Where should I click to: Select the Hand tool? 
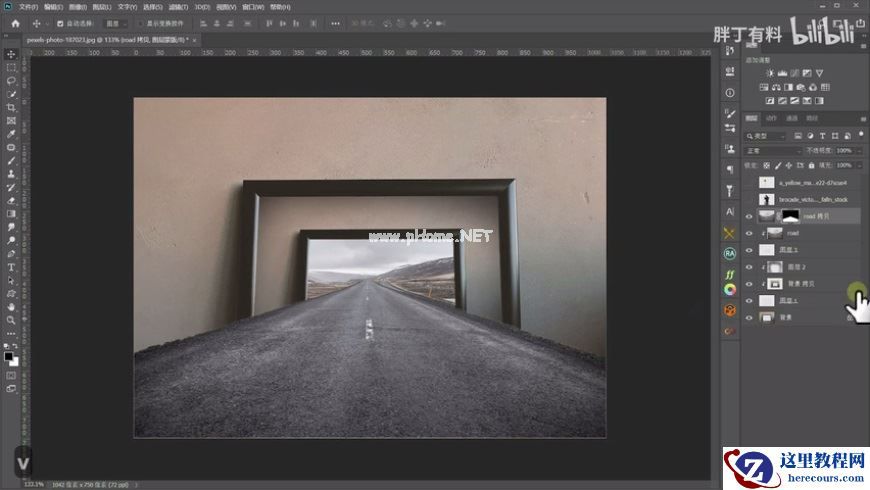11,307
